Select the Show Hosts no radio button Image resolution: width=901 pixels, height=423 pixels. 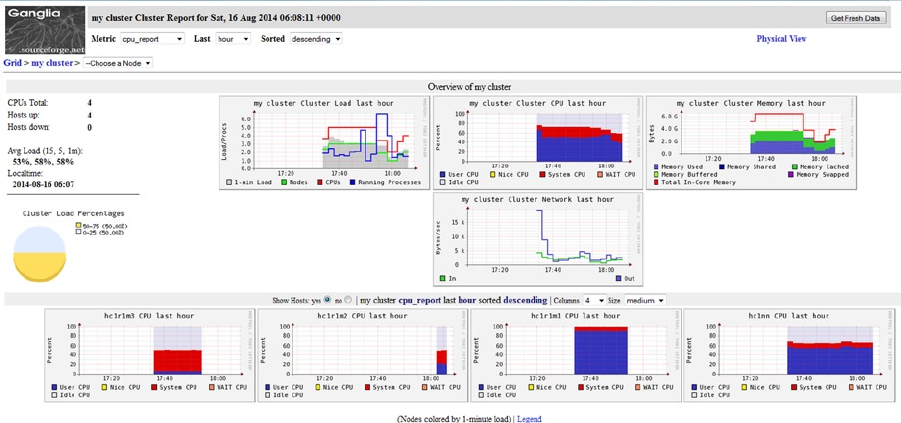pyautogui.click(x=349, y=300)
